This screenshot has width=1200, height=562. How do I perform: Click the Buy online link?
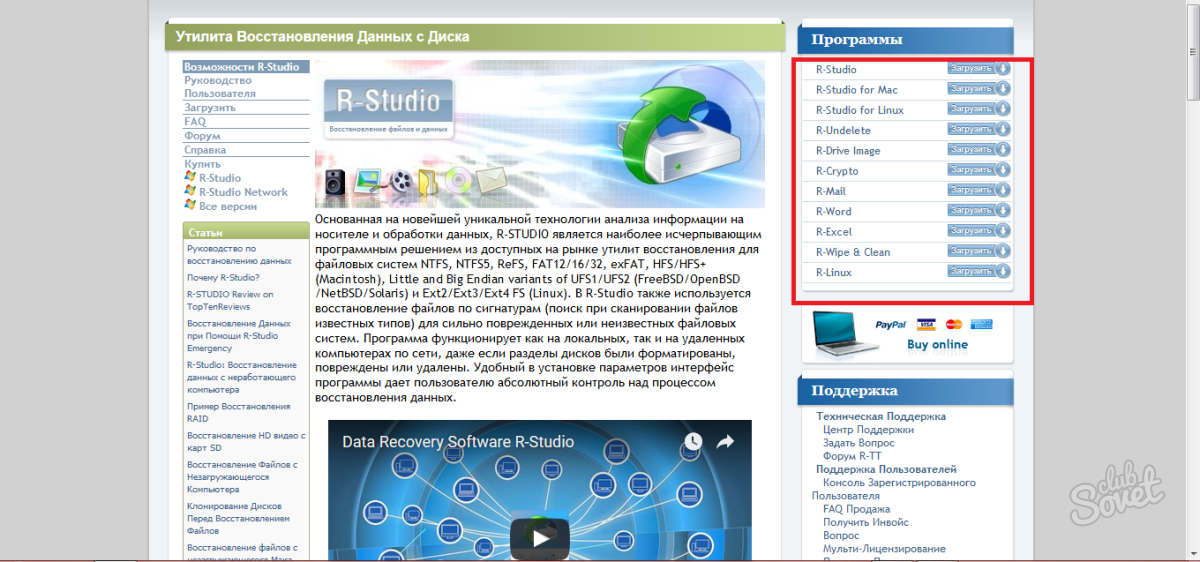(x=938, y=344)
